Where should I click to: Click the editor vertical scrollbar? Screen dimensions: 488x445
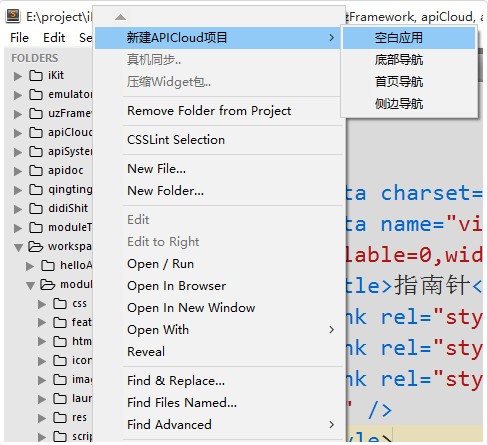tap(480, 65)
